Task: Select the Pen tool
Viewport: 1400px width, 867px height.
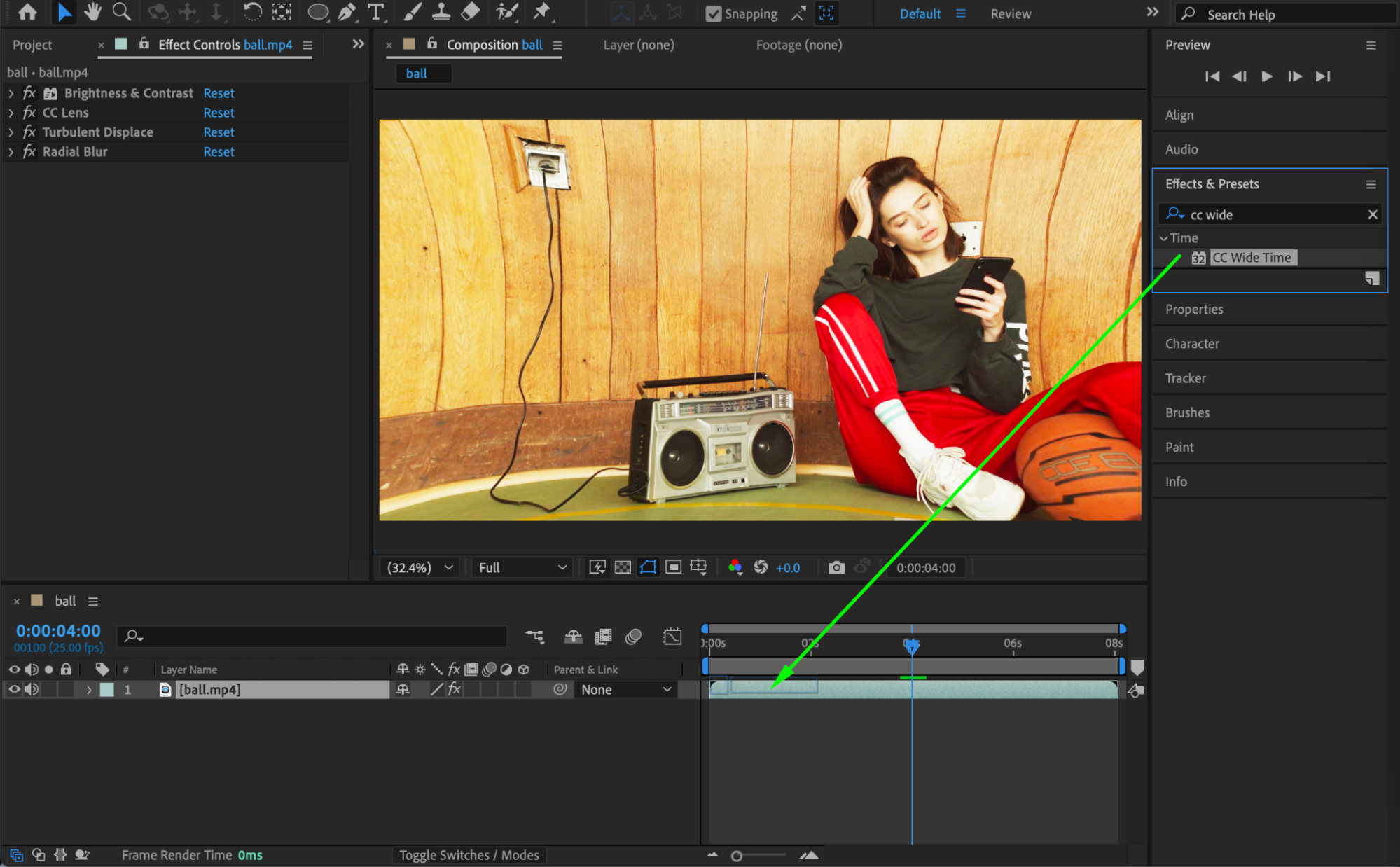Action: tap(347, 12)
